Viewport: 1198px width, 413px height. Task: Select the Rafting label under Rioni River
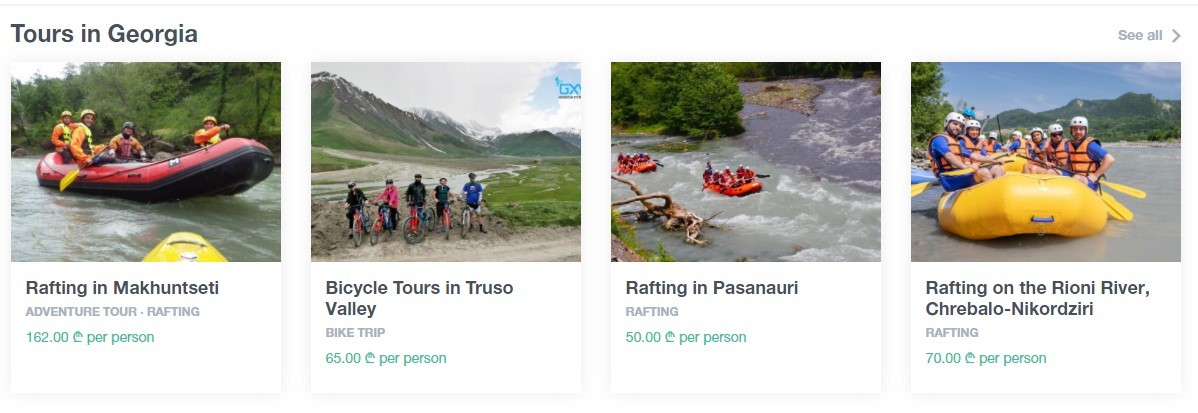point(952,333)
